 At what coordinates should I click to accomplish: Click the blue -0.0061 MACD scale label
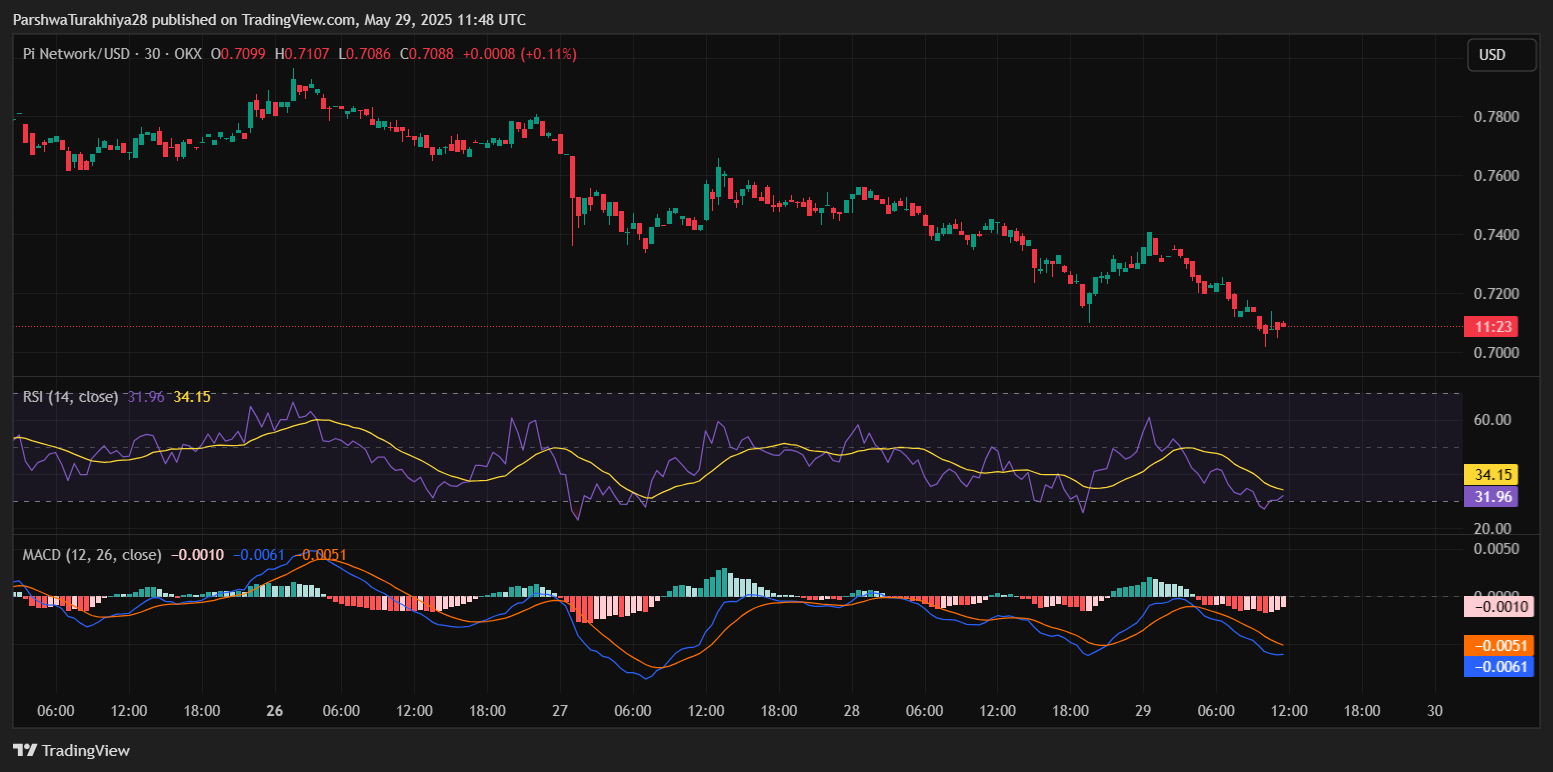click(1497, 666)
